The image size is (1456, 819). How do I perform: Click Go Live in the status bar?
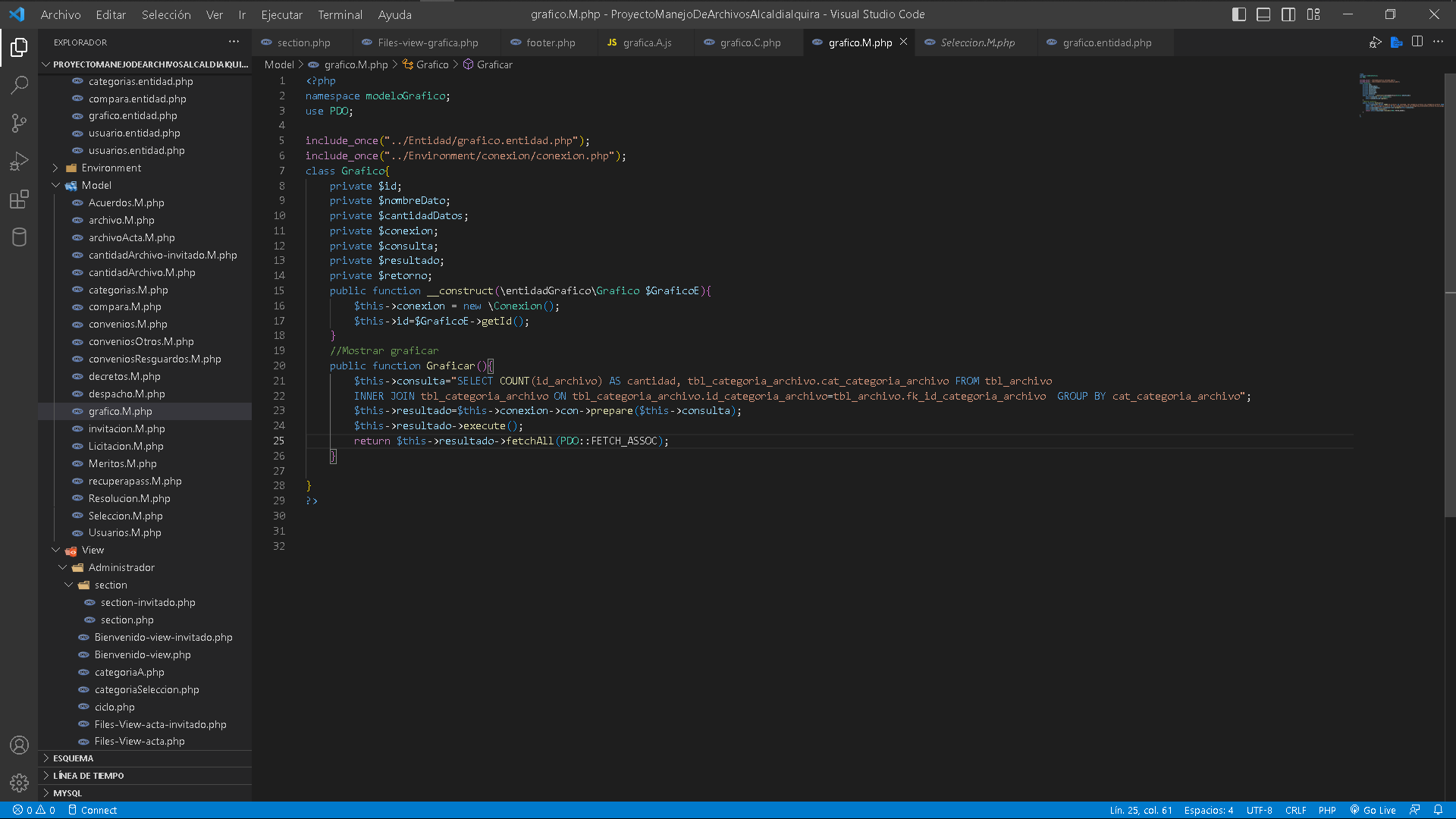coord(1373,810)
